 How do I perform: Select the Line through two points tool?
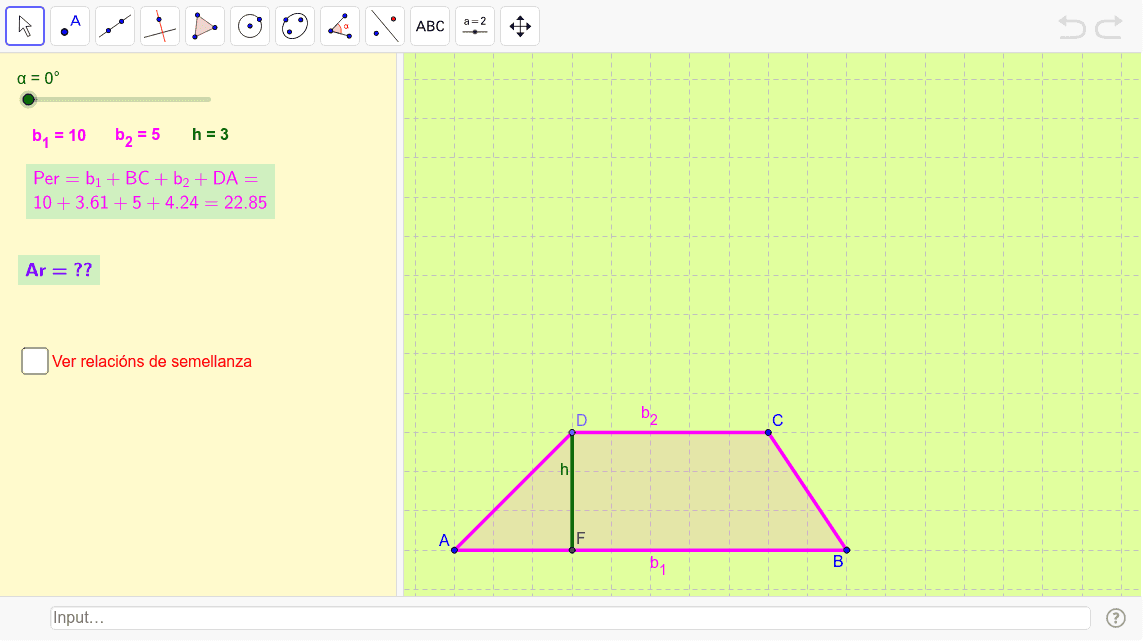[115, 26]
